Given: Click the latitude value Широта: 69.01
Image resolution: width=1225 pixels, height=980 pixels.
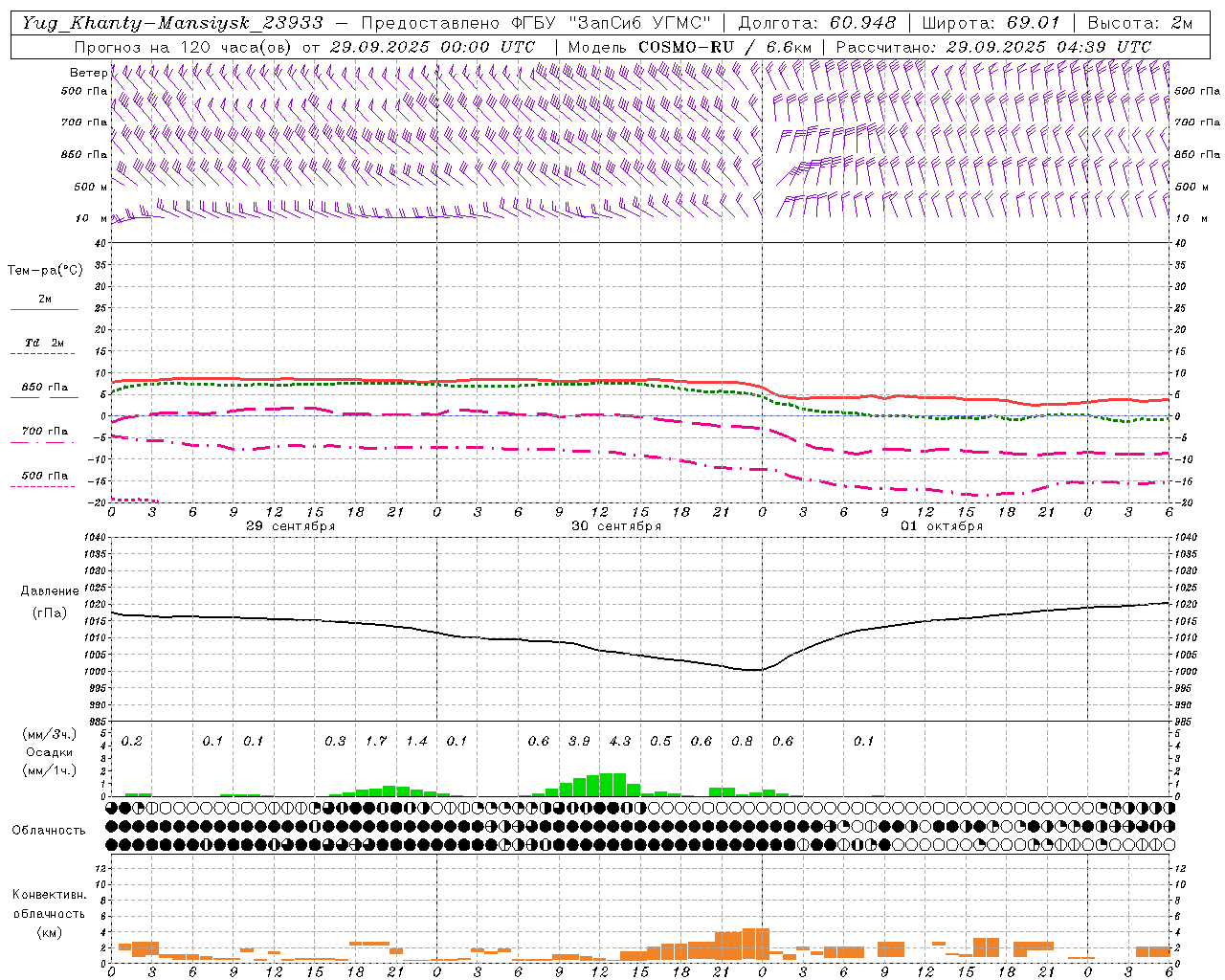Looking at the screenshot, I should [x=991, y=23].
